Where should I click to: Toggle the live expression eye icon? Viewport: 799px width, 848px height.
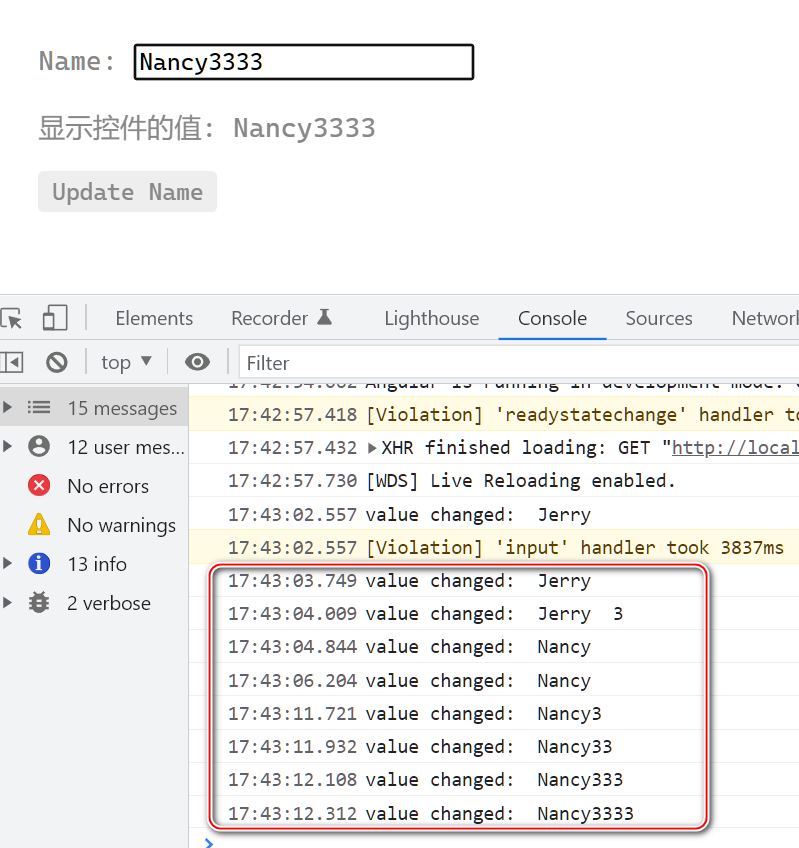[x=196, y=361]
